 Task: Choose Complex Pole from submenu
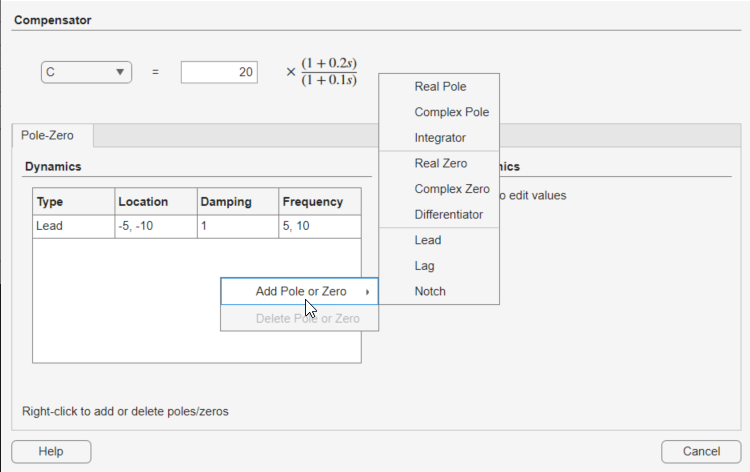click(451, 112)
